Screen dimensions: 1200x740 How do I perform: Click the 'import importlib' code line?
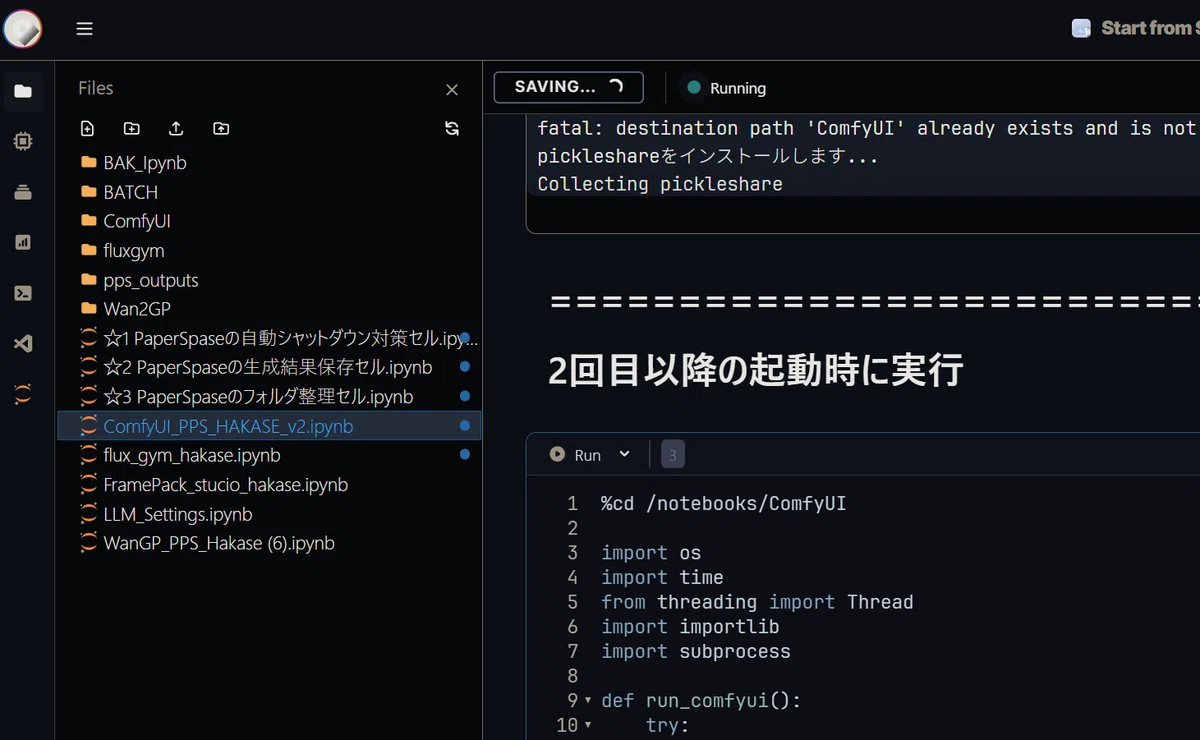pyautogui.click(x=690, y=627)
